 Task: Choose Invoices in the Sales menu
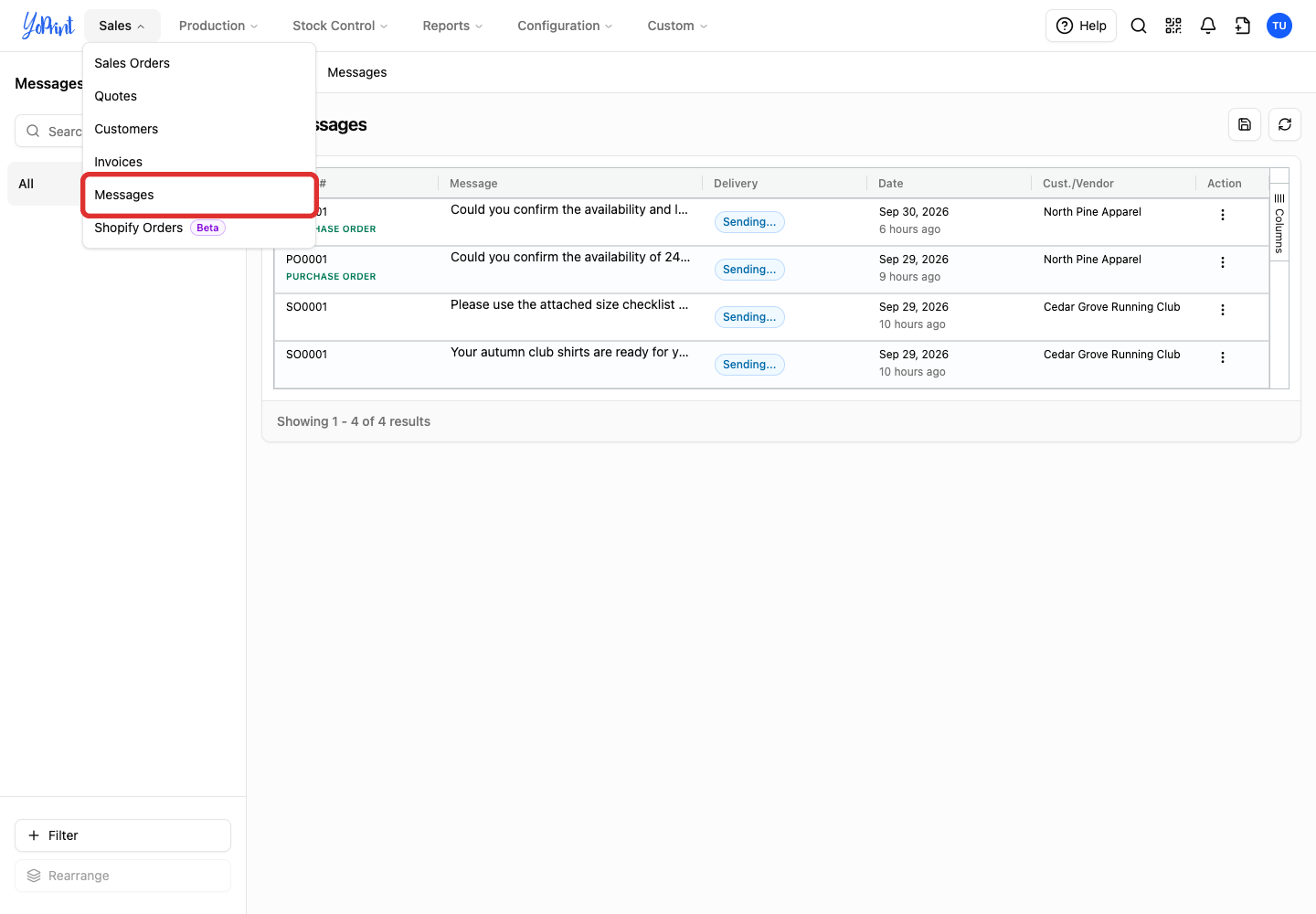(x=199, y=162)
